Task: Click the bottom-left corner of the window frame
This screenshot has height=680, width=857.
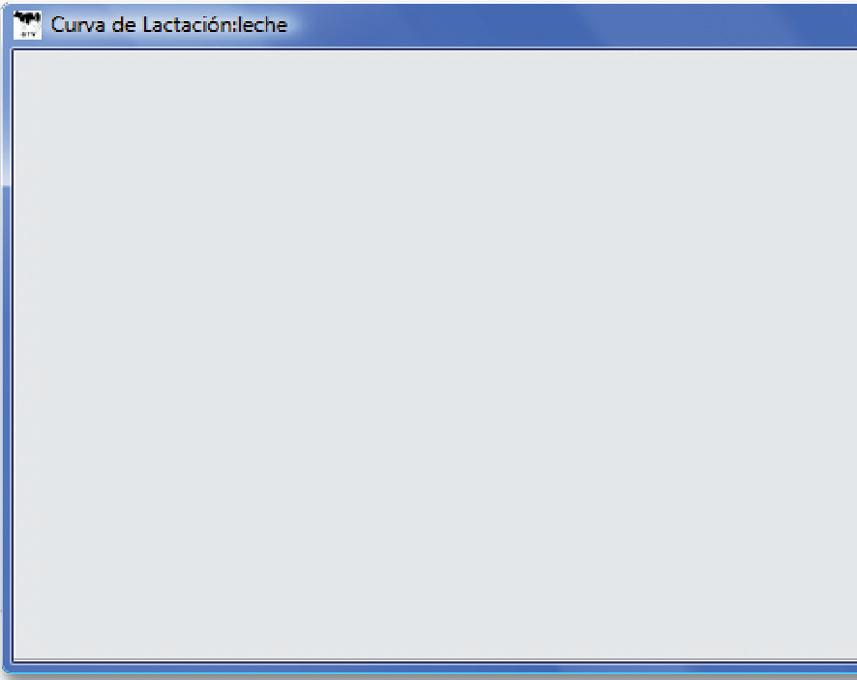Action: click(6, 668)
